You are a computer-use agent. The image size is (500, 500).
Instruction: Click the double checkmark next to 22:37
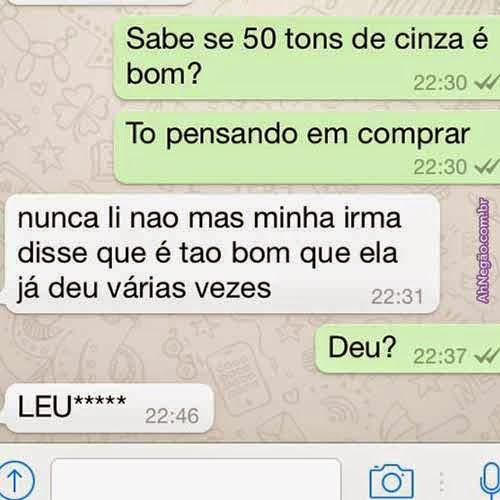[487, 355]
